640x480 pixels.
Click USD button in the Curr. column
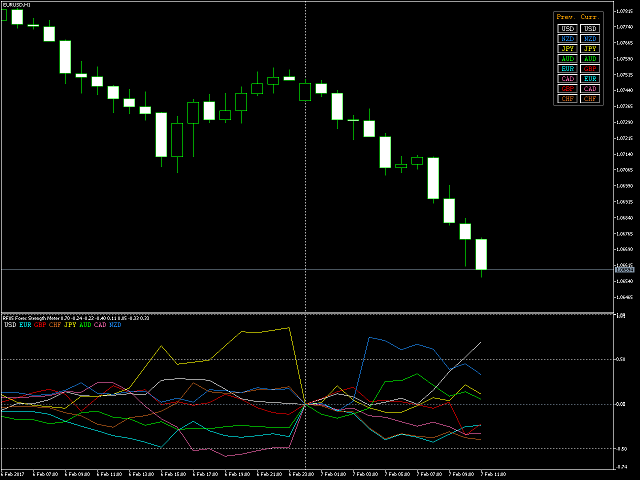coord(591,28)
